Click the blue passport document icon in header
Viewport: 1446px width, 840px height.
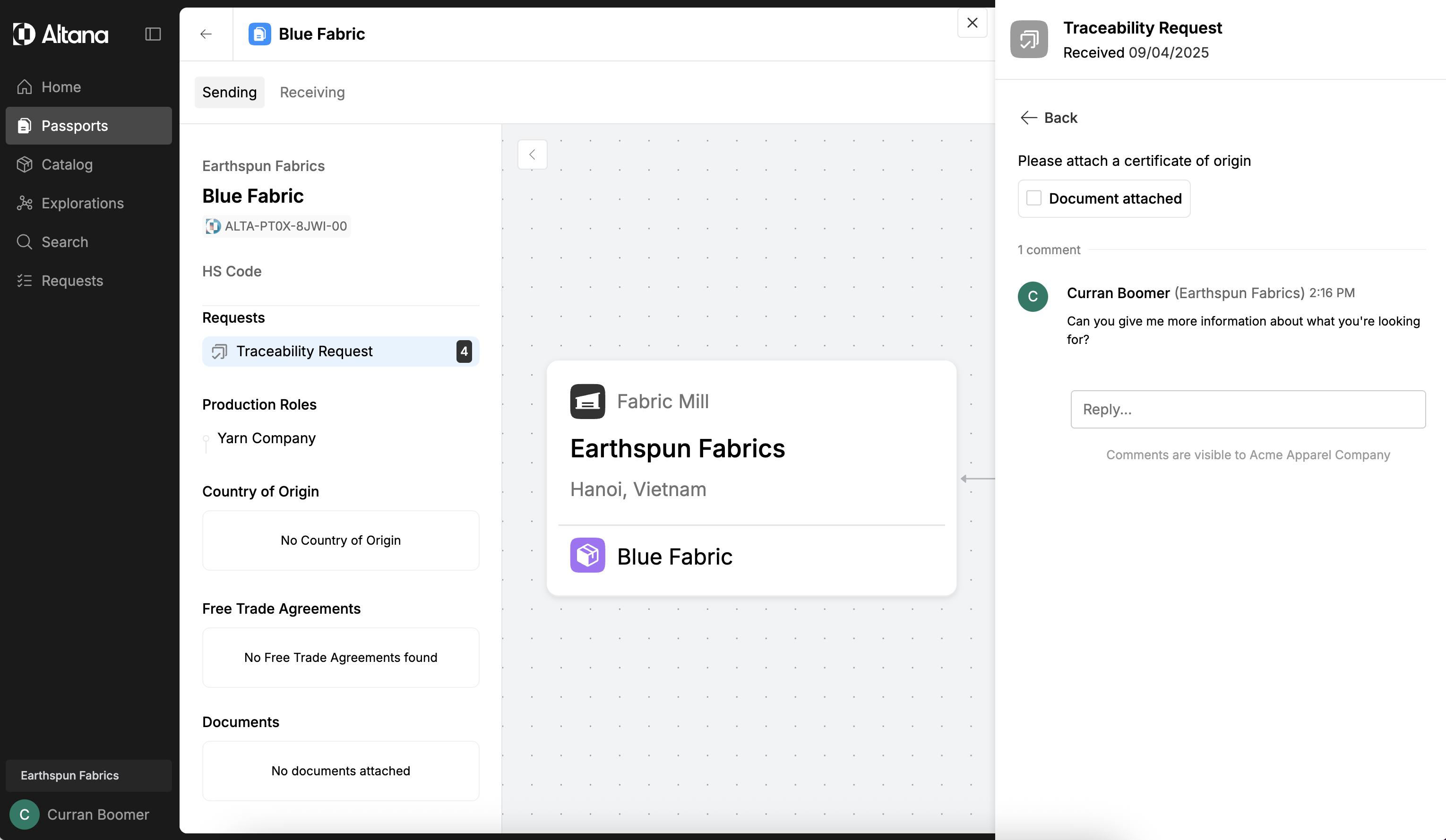point(259,34)
